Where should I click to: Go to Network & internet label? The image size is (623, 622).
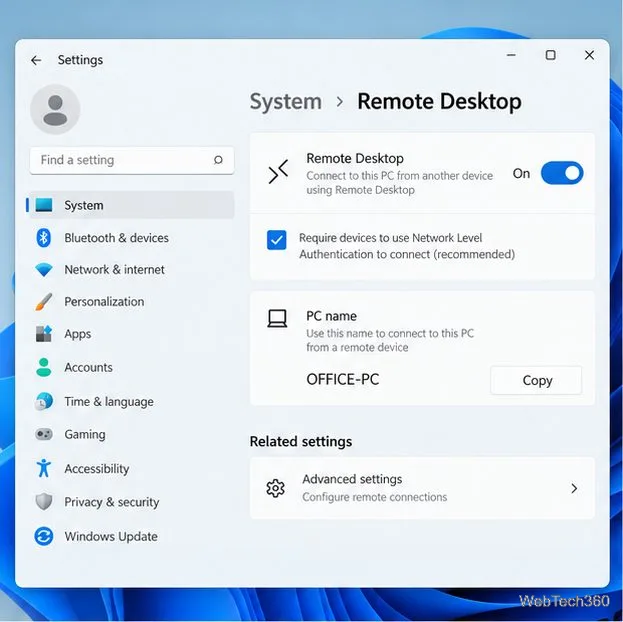[x=114, y=269]
